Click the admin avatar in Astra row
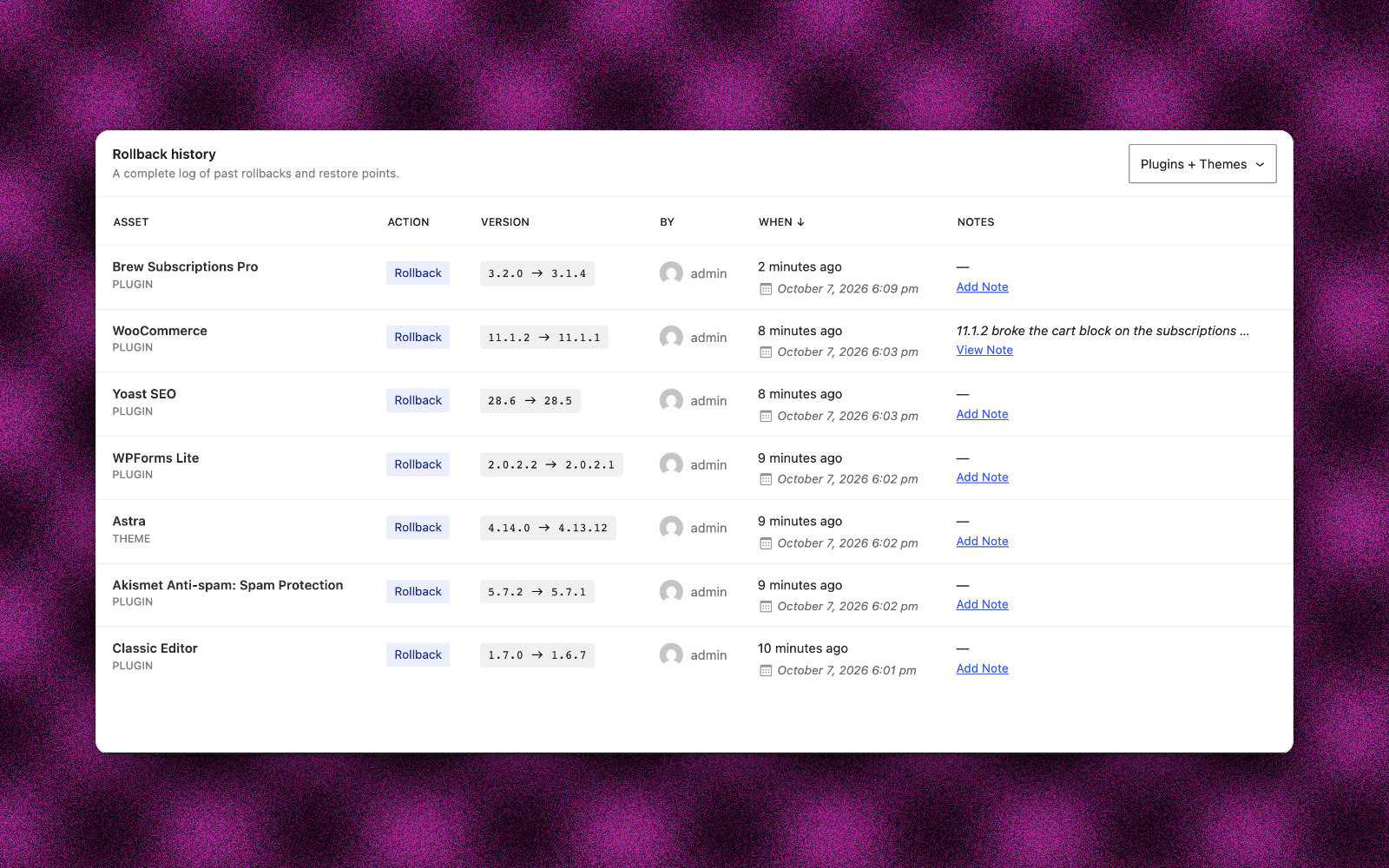 point(671,528)
